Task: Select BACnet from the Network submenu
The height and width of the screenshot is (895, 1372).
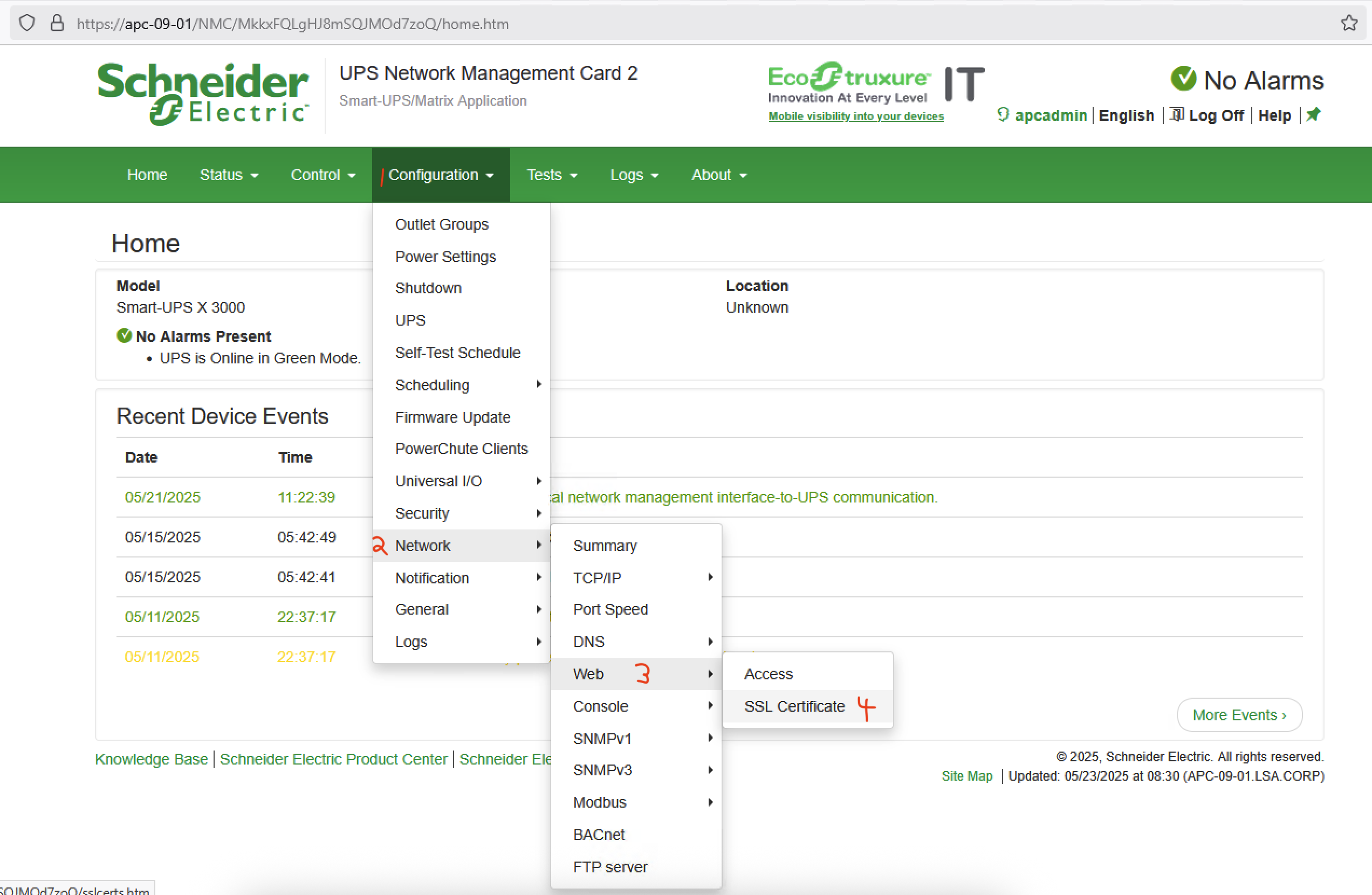Action: pyautogui.click(x=636, y=835)
